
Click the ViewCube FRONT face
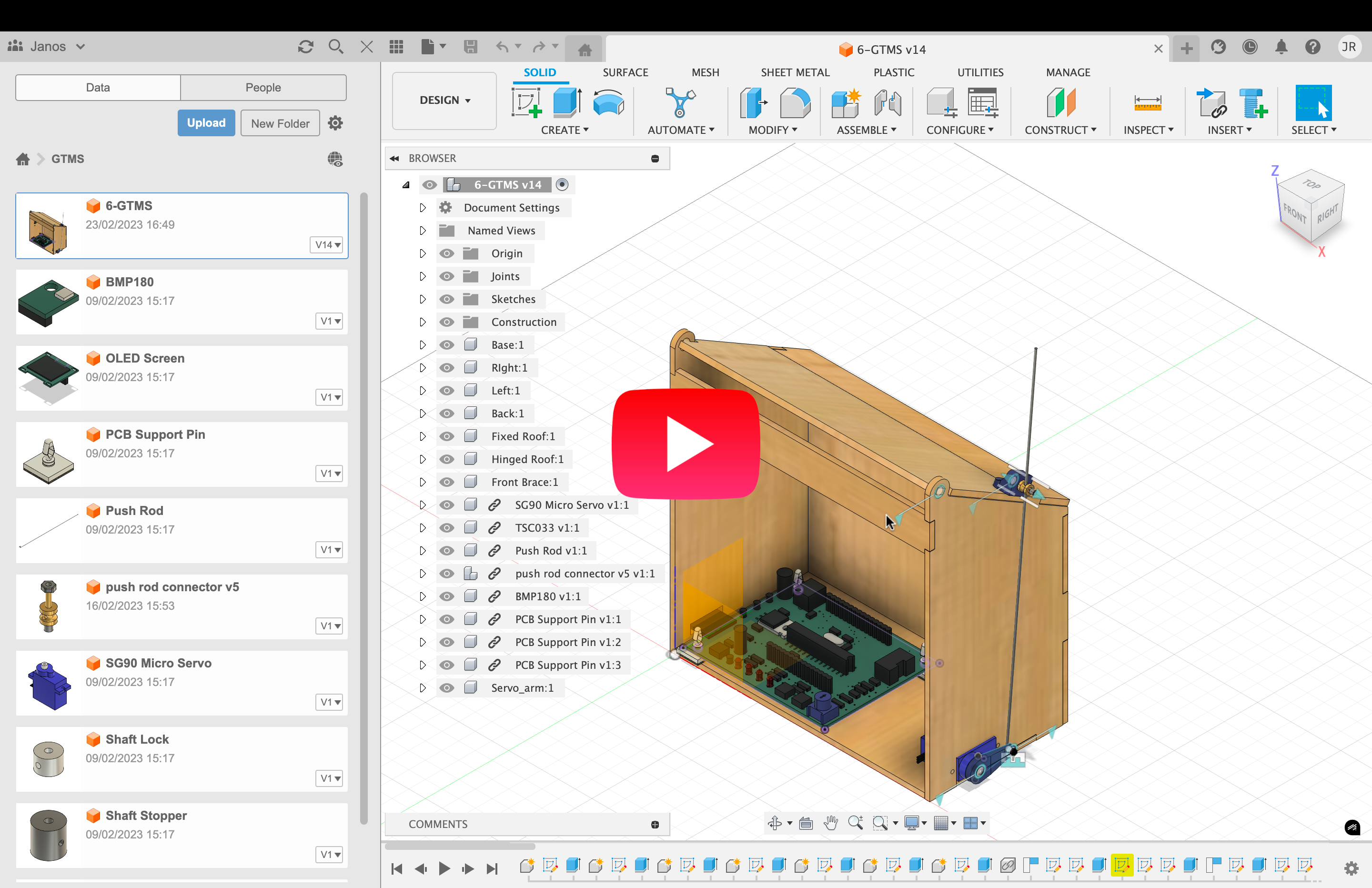(x=1294, y=214)
